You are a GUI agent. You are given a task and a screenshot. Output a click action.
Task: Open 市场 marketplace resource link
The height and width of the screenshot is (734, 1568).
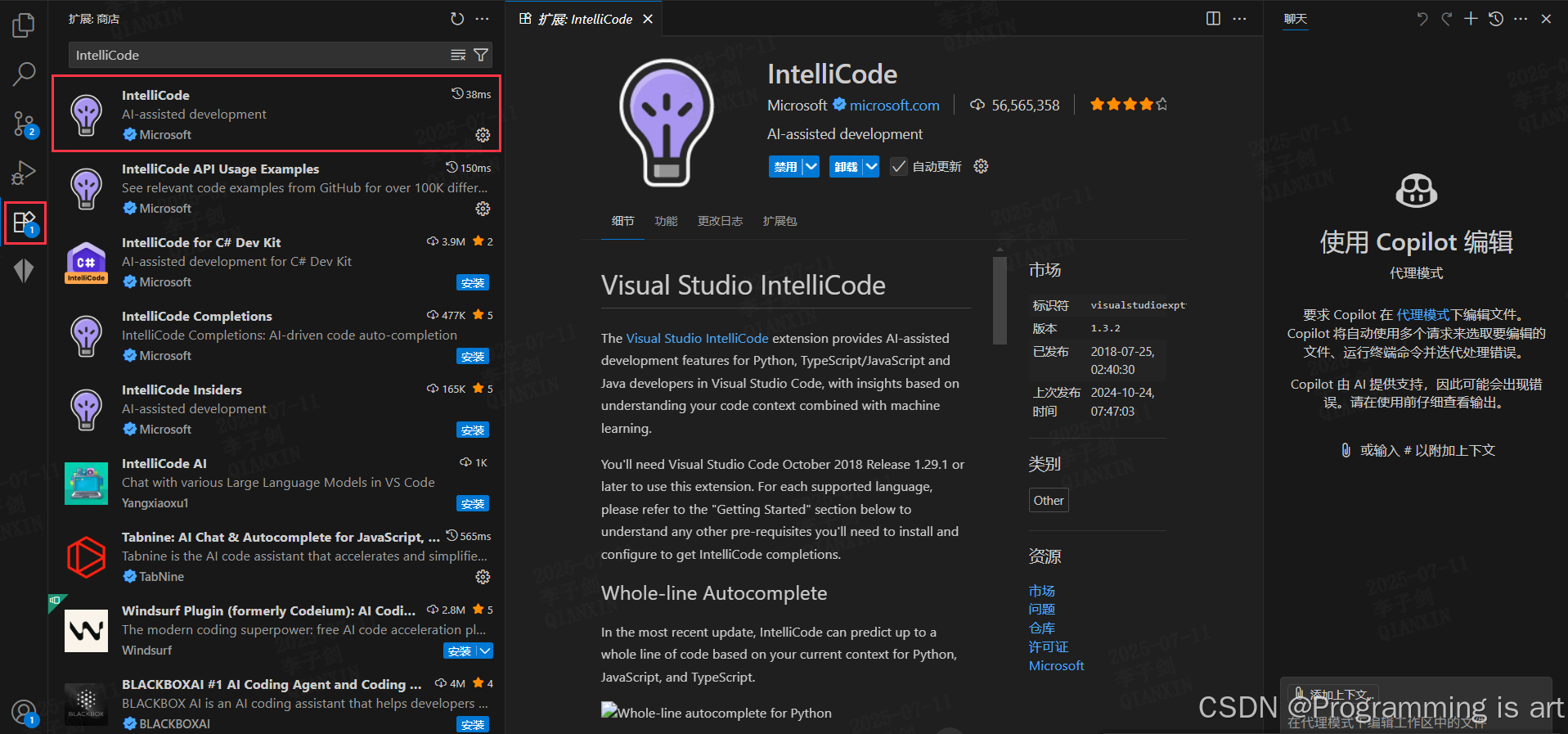click(x=1042, y=591)
